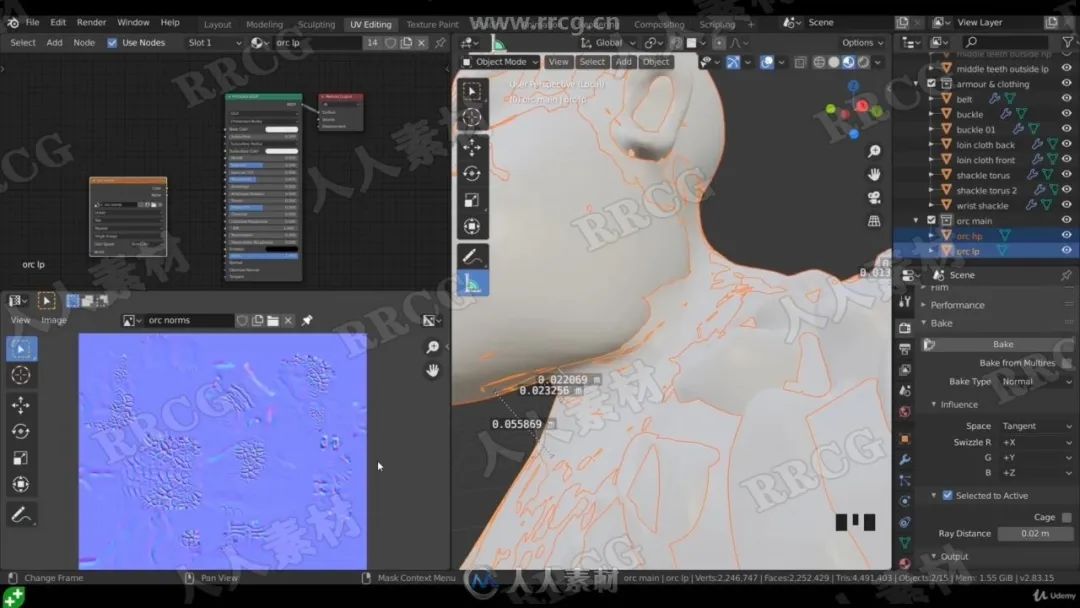1080x608 pixels.
Task: Select the Move tool in 3D viewport
Action: 472,147
